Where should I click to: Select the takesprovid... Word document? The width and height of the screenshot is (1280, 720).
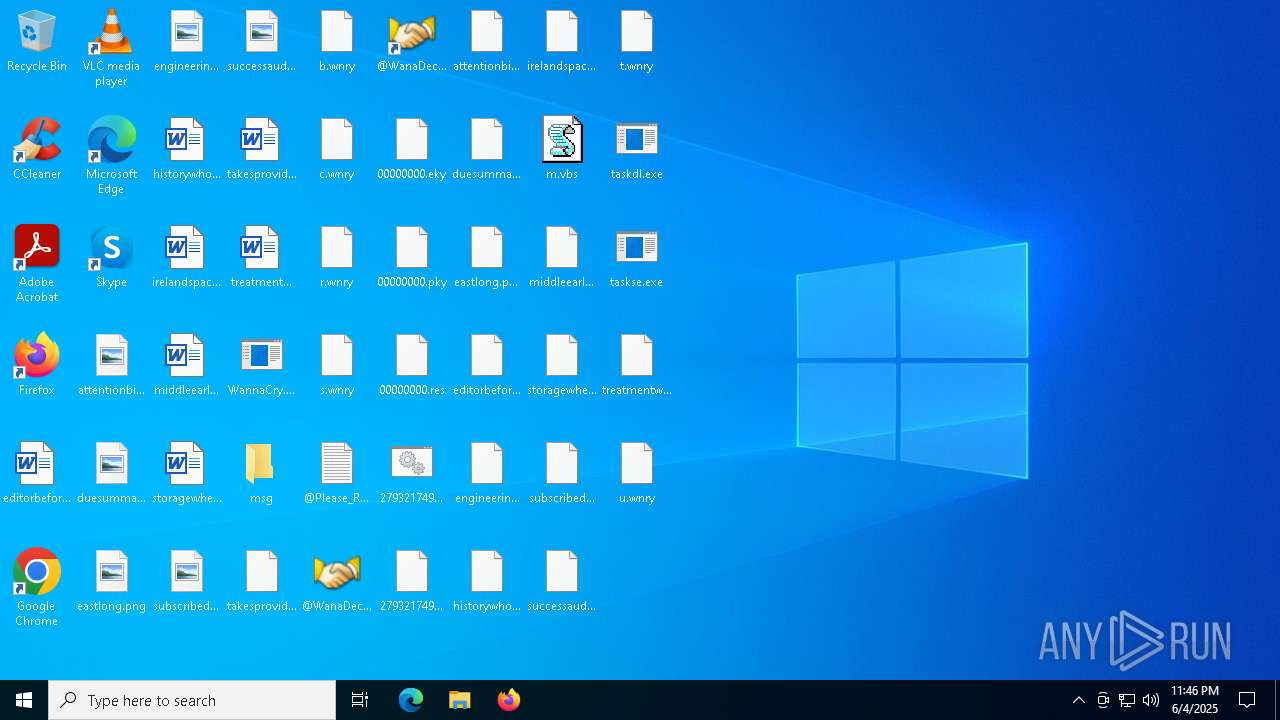[262, 150]
